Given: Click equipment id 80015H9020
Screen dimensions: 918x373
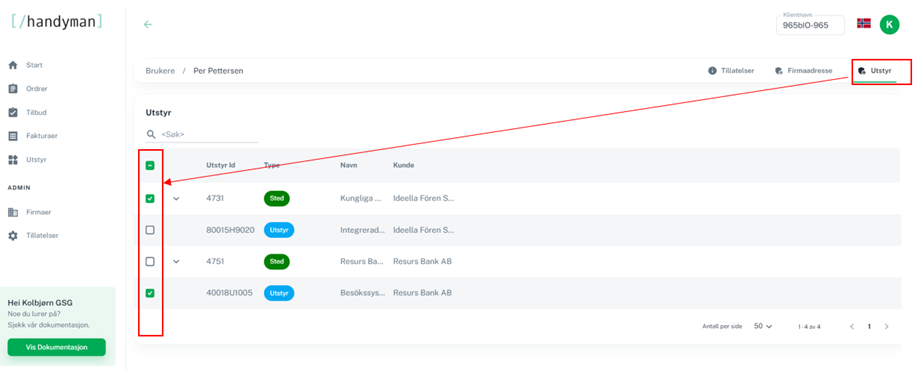Looking at the screenshot, I should click(x=230, y=230).
